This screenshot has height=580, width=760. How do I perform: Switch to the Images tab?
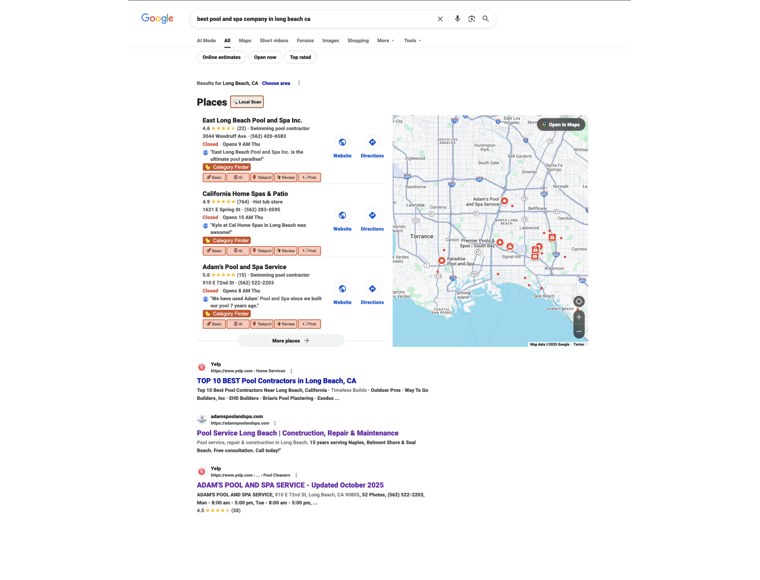331,41
